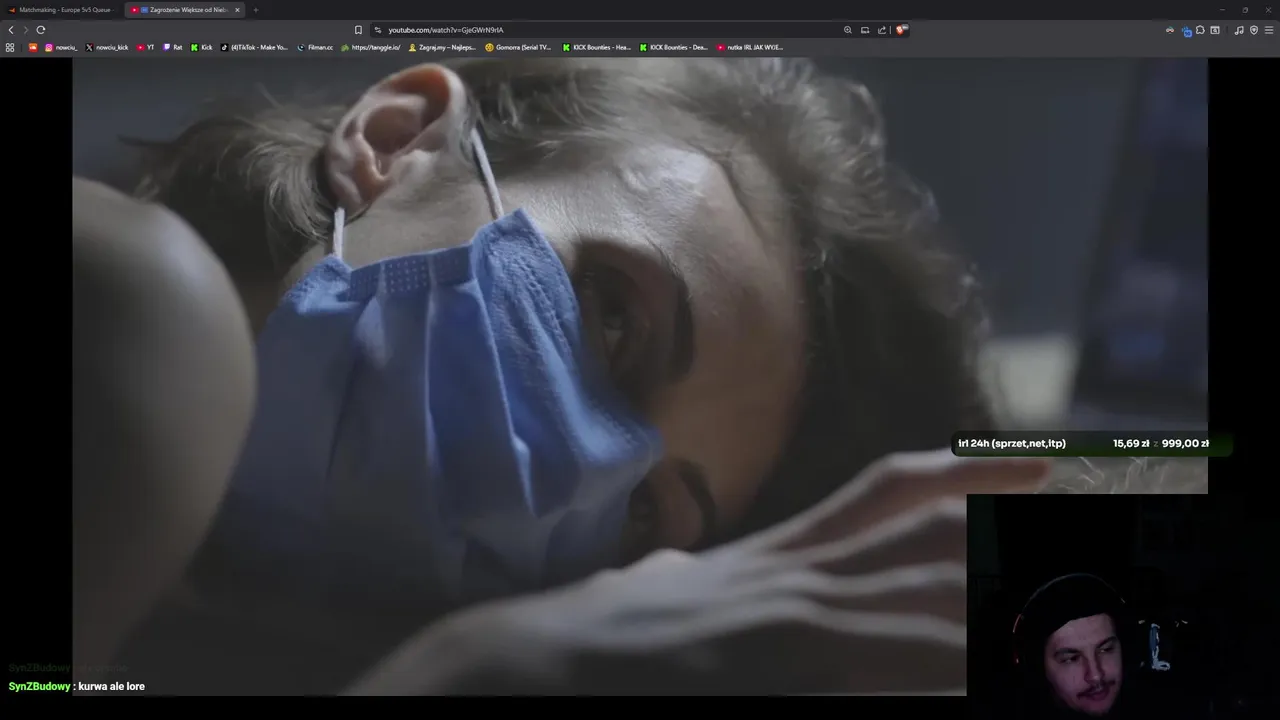
Task: Open the Gomorra (Serial TV... bookmark
Action: point(518,47)
